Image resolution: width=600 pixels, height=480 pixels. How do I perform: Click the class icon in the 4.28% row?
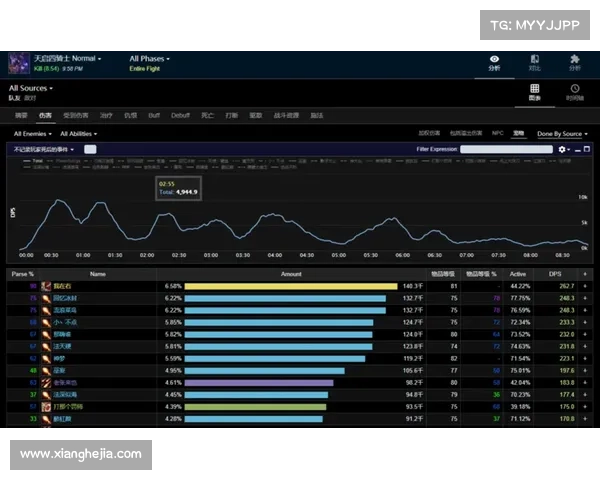pos(46,419)
